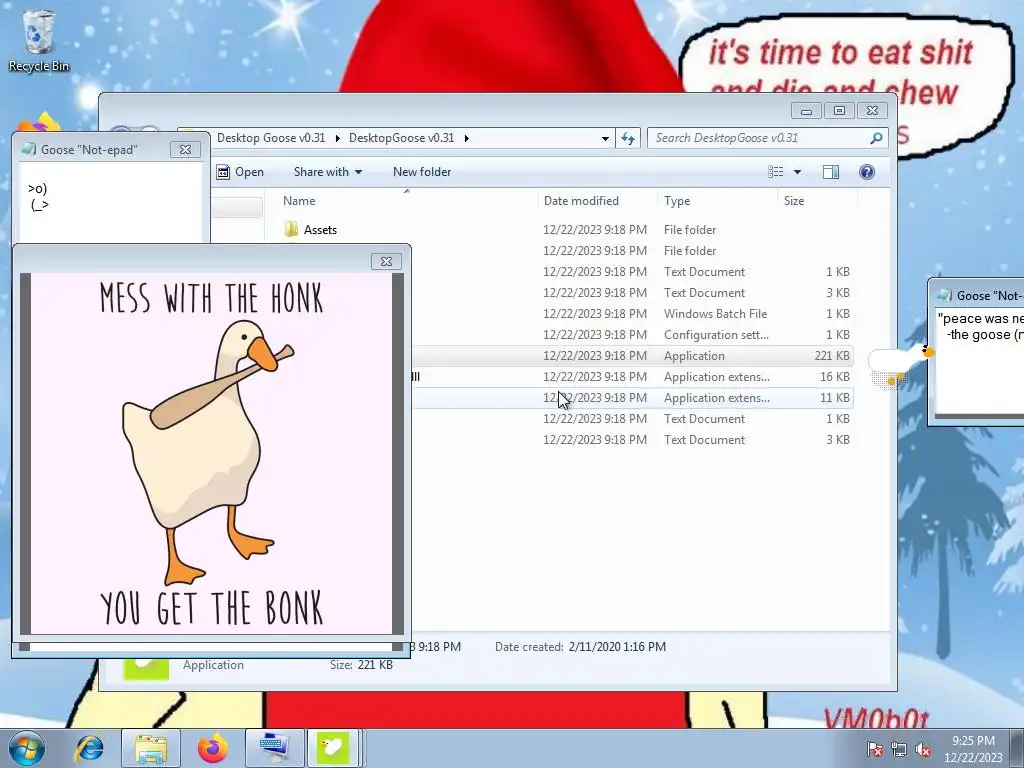Click the Explorer refresh button

click(x=628, y=138)
